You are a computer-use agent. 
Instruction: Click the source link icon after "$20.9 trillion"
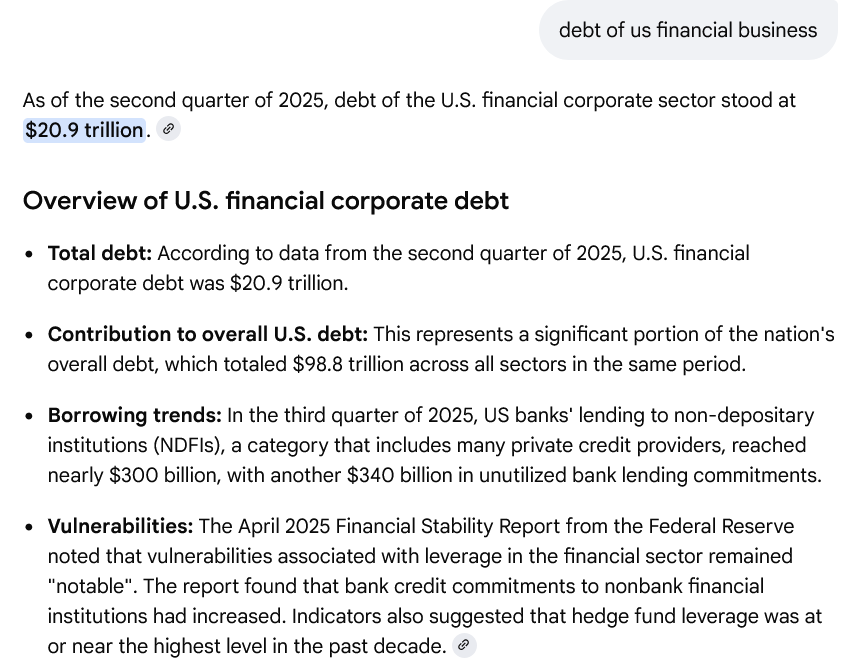pyautogui.click(x=169, y=129)
